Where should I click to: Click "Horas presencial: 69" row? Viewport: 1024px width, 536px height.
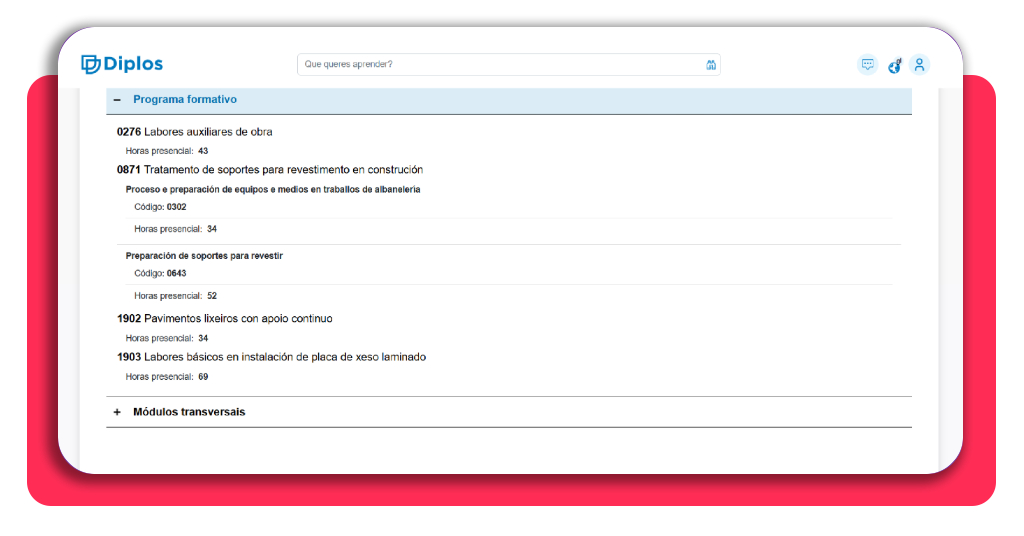coord(167,377)
